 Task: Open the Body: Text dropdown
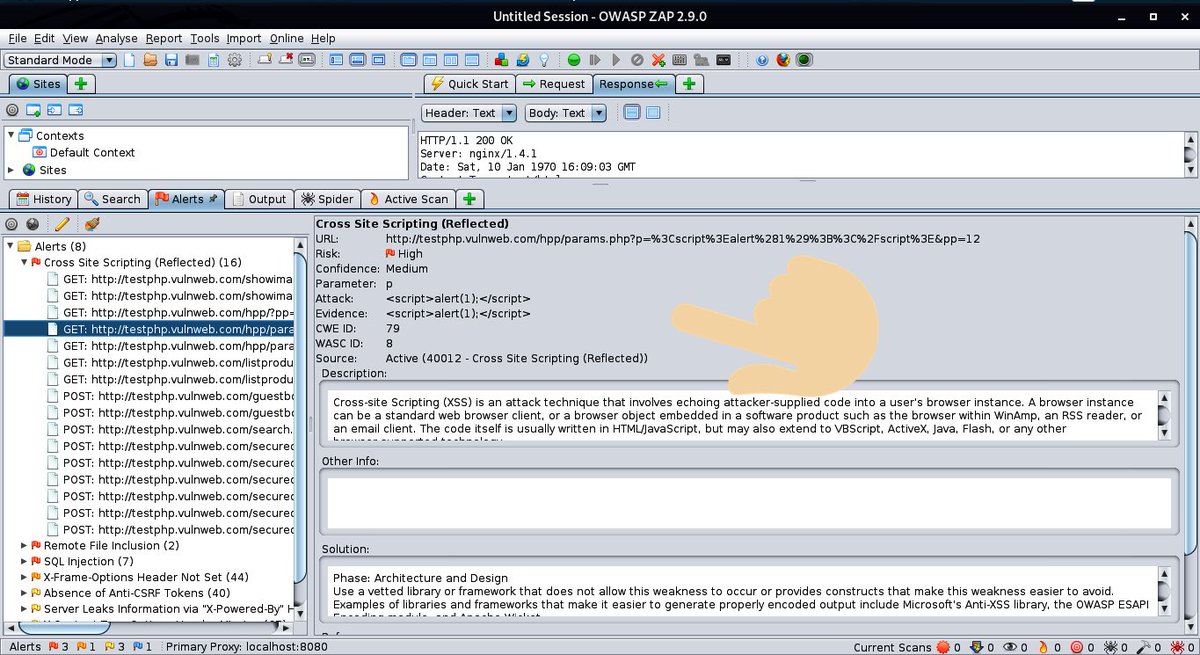pos(566,113)
